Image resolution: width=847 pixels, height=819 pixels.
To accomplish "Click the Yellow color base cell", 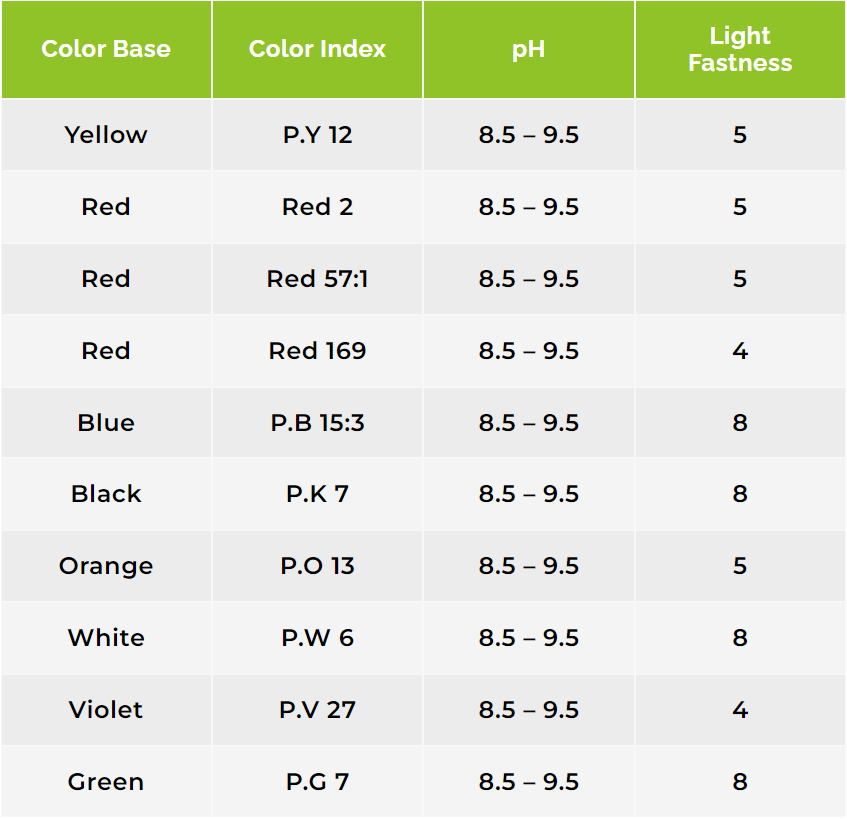I will coord(106,135).
